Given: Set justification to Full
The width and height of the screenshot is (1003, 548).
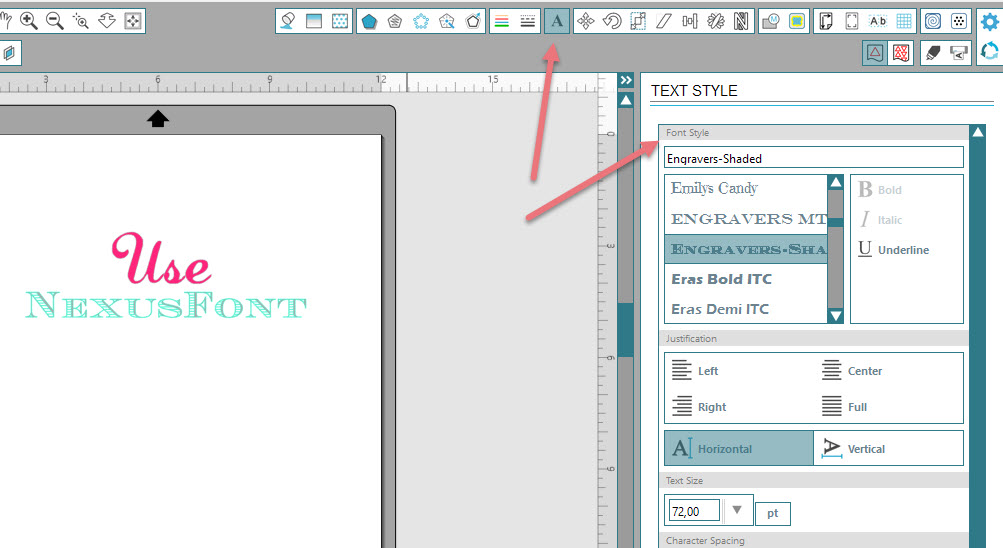Looking at the screenshot, I should point(844,407).
